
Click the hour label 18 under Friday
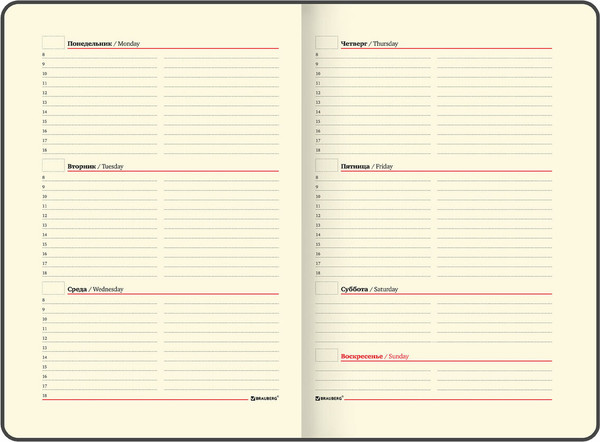click(318, 272)
